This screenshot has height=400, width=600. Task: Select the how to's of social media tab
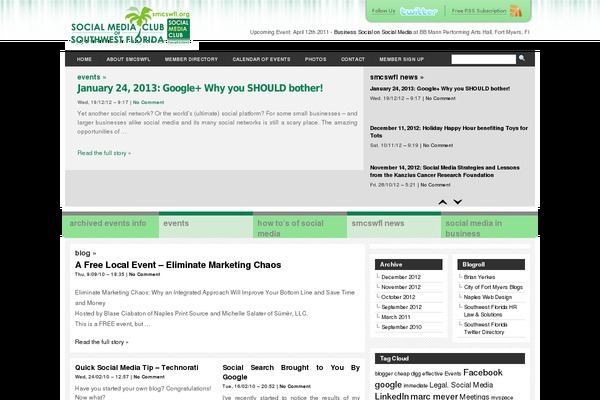tap(300, 226)
